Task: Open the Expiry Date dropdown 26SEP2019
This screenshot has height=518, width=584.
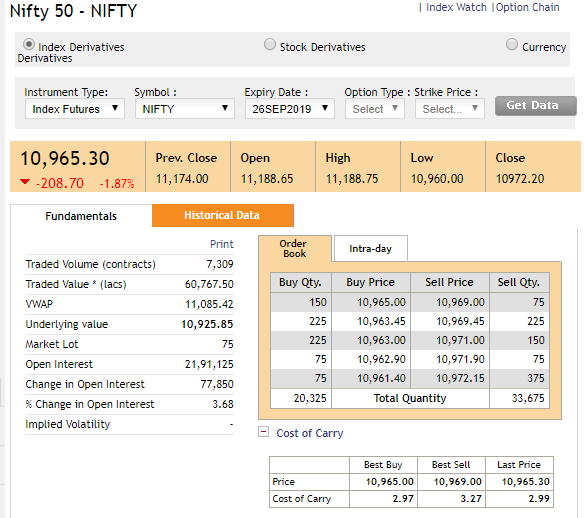Action: pyautogui.click(x=290, y=109)
